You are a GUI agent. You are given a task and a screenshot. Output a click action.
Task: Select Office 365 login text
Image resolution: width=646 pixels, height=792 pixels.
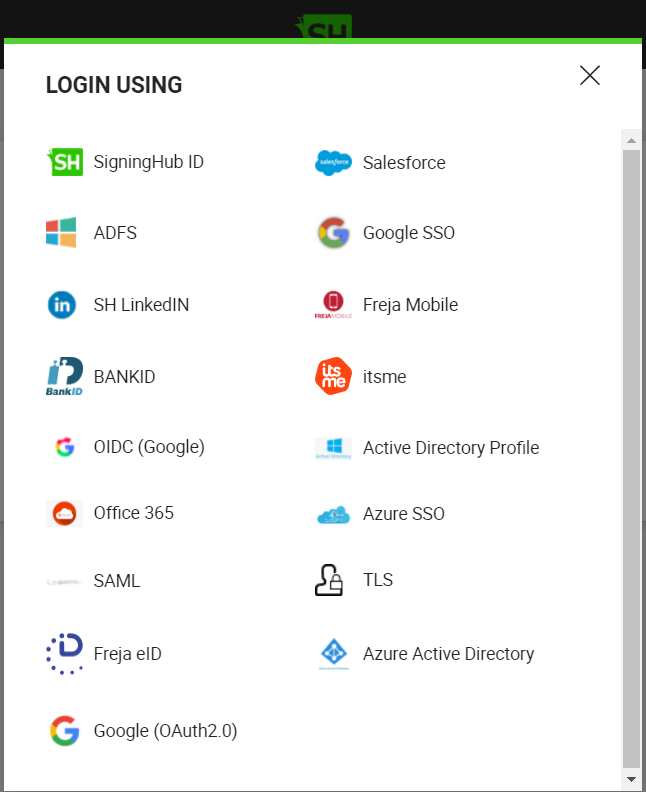pos(134,513)
